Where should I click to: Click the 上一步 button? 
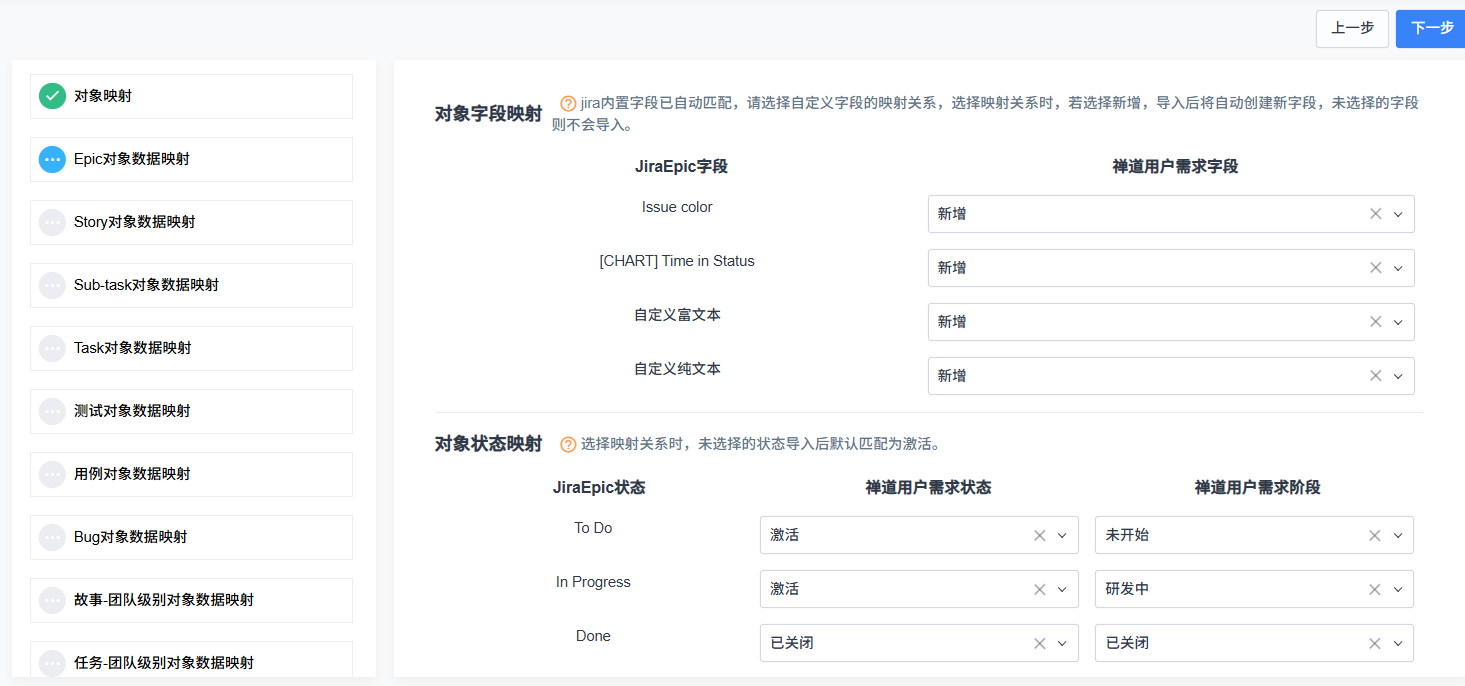[1352, 28]
